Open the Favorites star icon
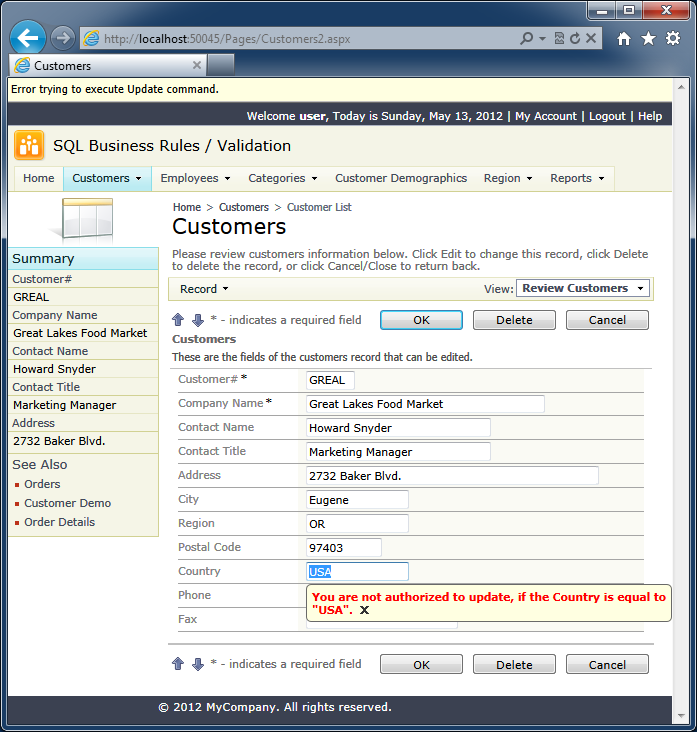This screenshot has height=732, width=697. (648, 39)
